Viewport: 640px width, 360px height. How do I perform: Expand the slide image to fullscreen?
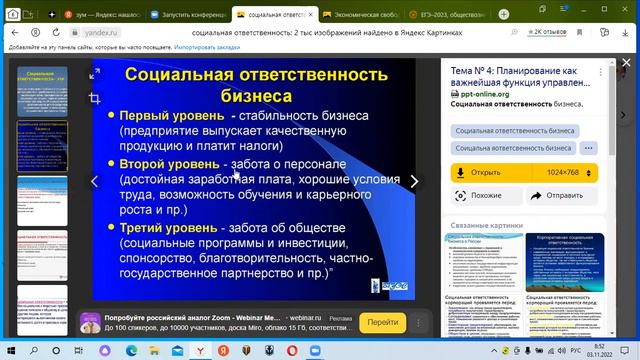pyautogui.click(x=95, y=74)
